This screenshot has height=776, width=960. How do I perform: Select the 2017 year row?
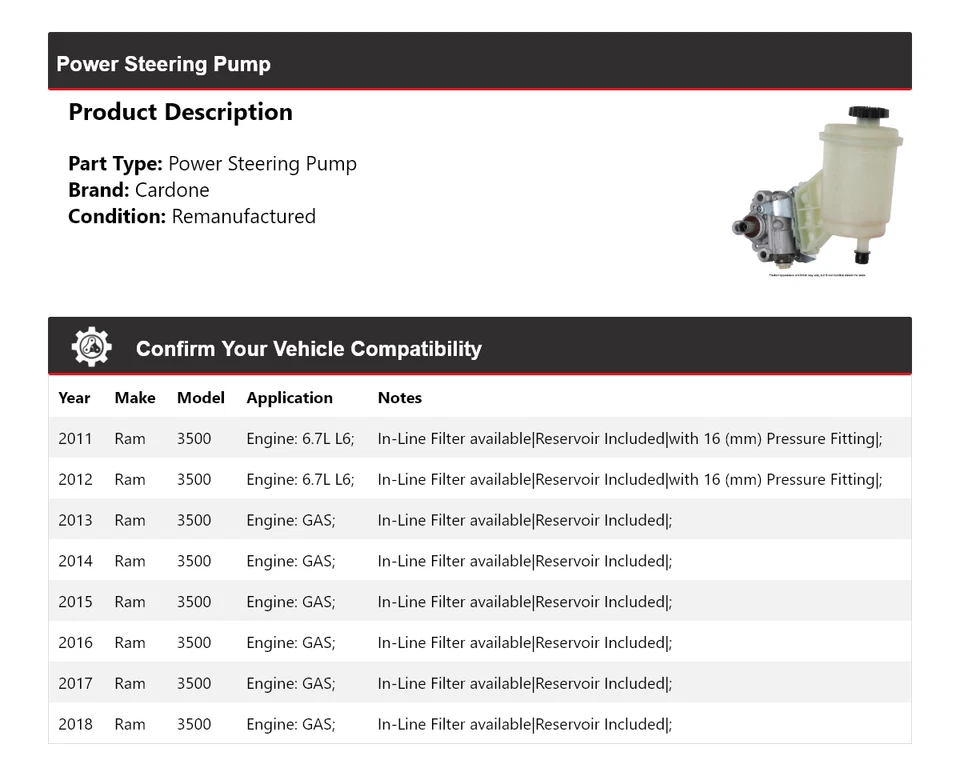pos(75,684)
